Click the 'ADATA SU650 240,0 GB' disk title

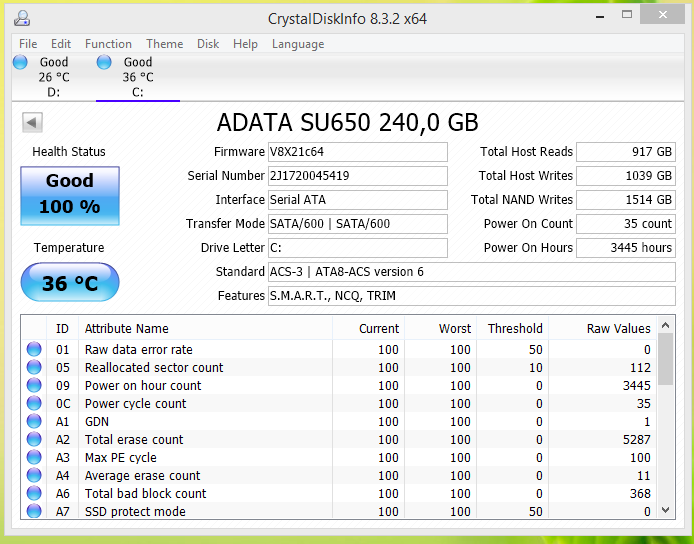coord(347,123)
